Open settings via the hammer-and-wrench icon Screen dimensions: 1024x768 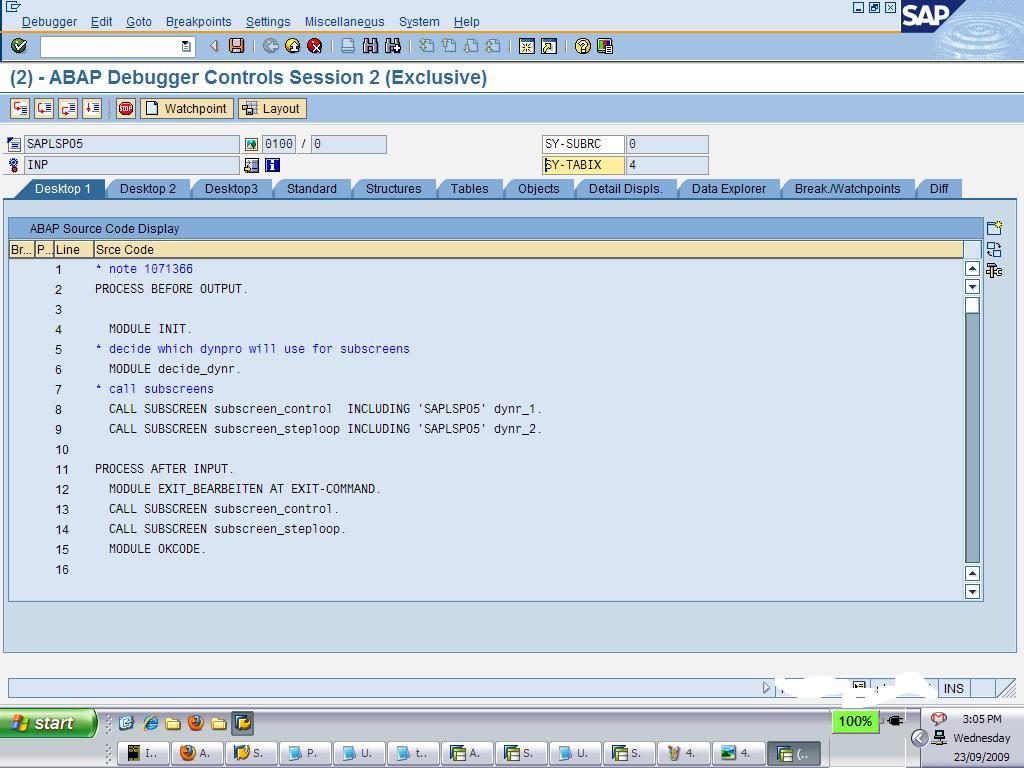point(993,270)
